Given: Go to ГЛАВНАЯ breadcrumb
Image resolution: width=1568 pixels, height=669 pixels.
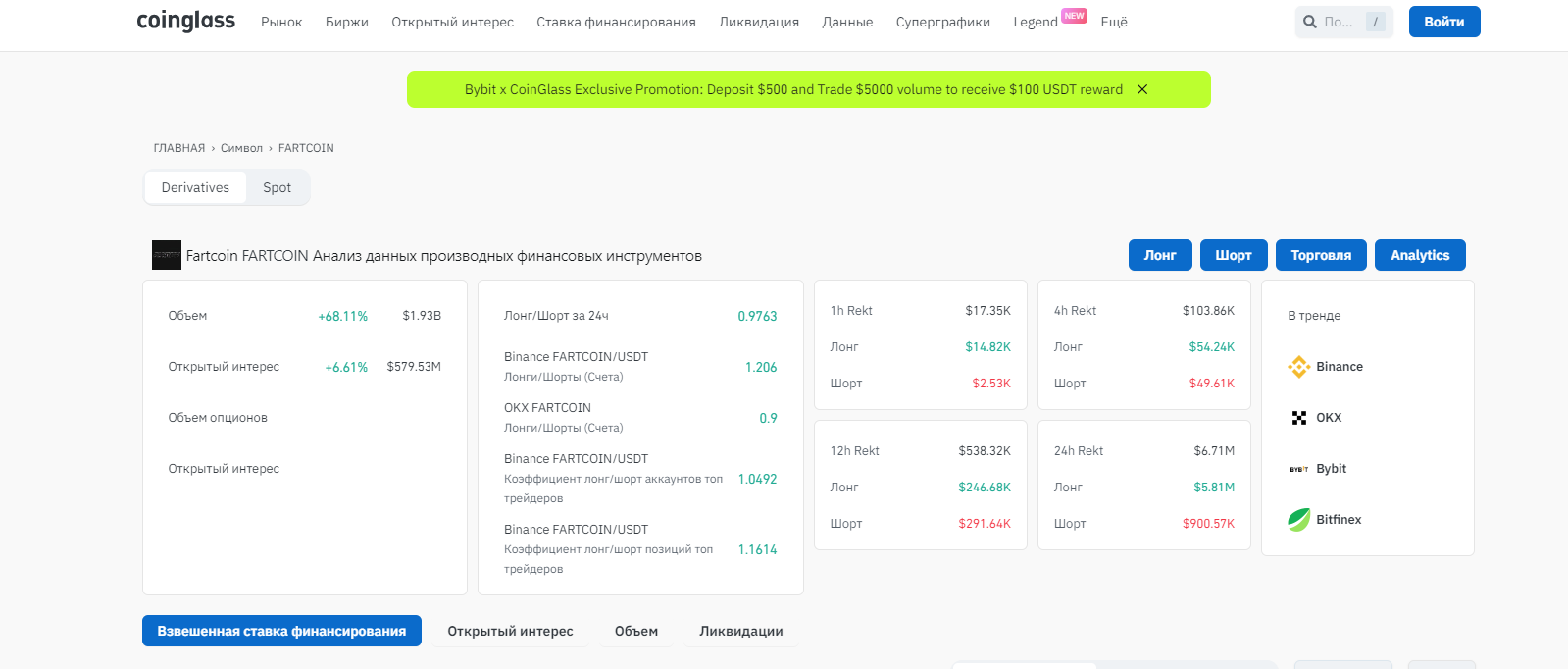Looking at the screenshot, I should click(179, 148).
